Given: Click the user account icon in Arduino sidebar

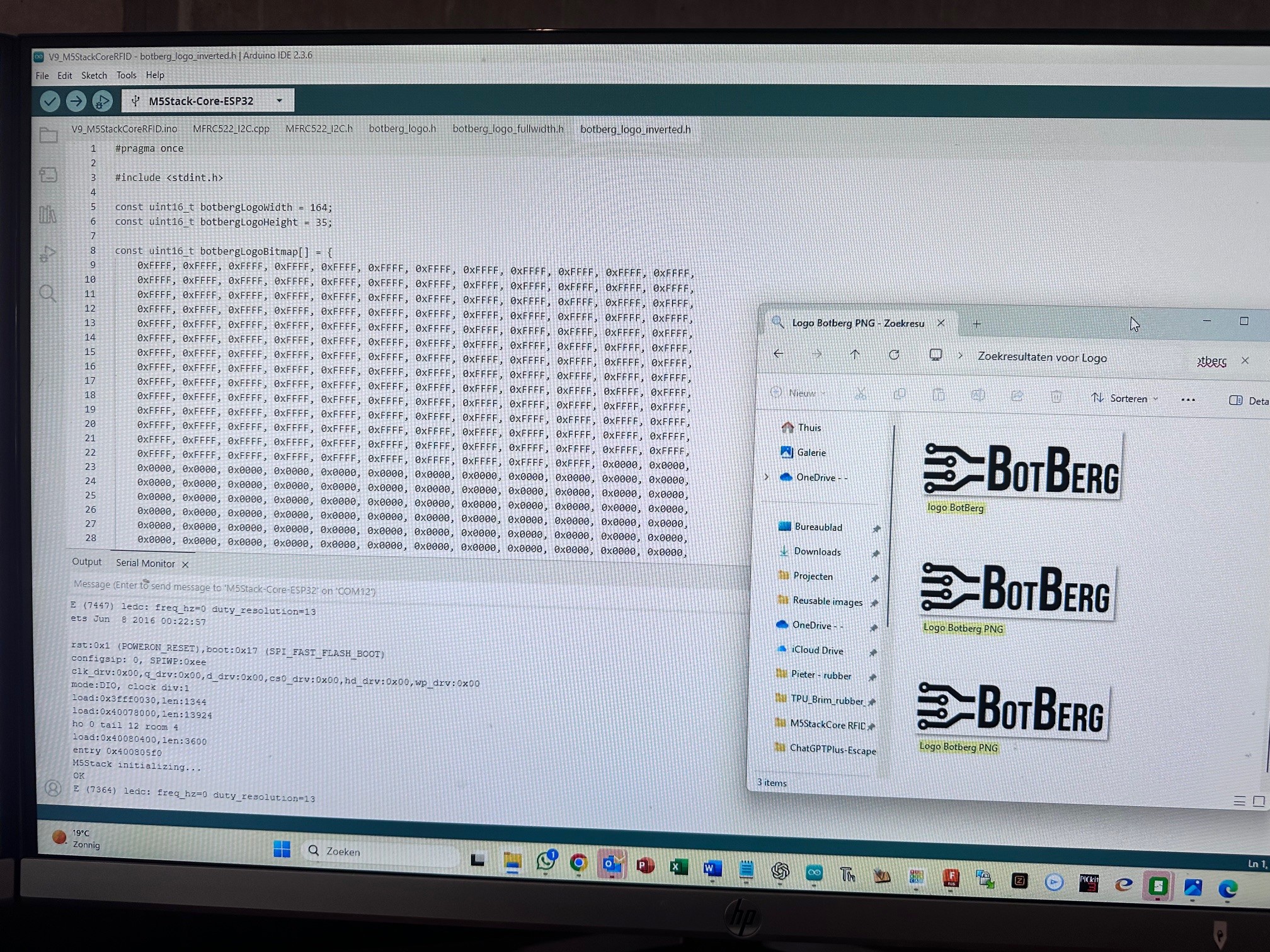Looking at the screenshot, I should [54, 788].
